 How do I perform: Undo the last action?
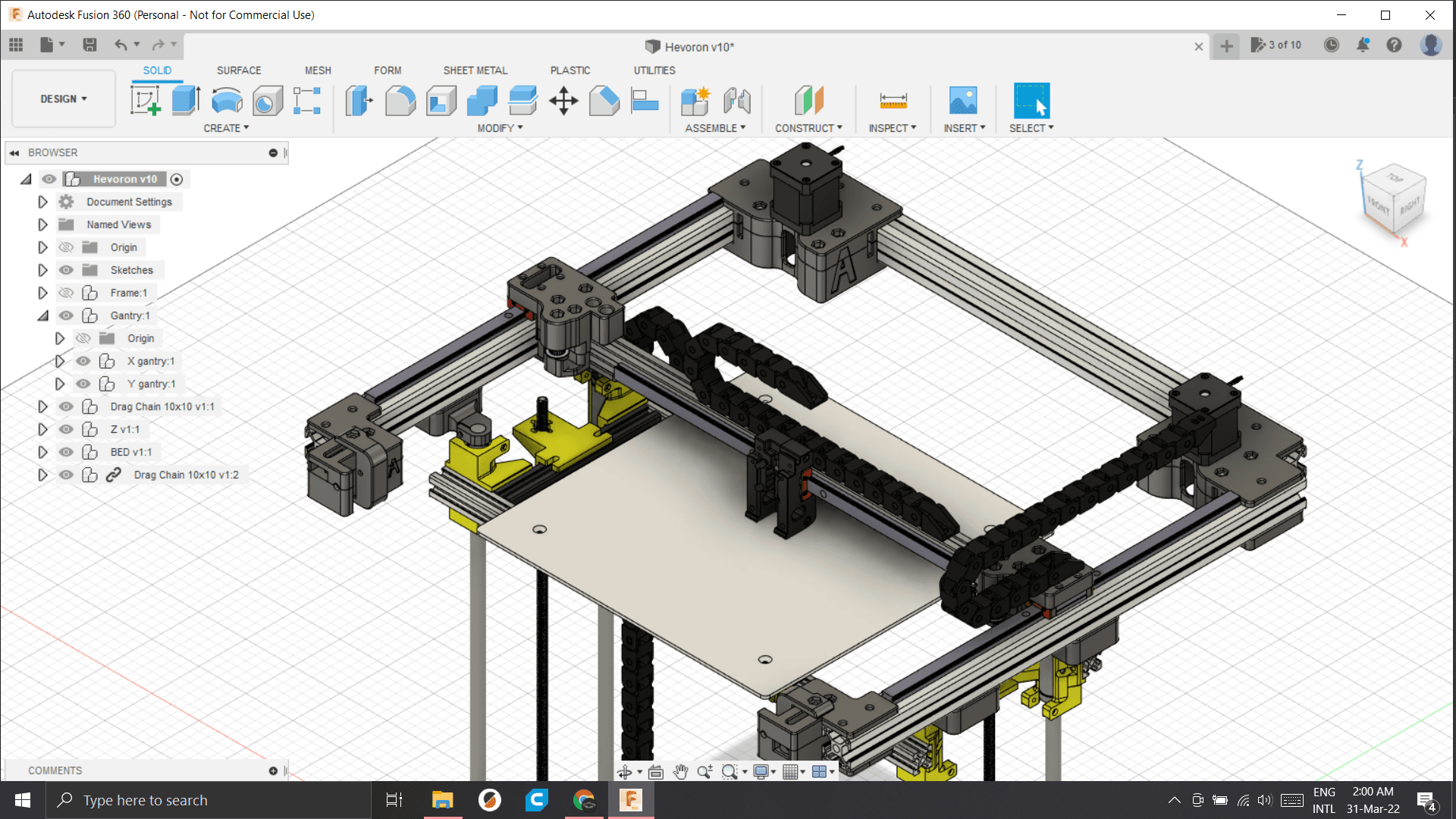121,45
